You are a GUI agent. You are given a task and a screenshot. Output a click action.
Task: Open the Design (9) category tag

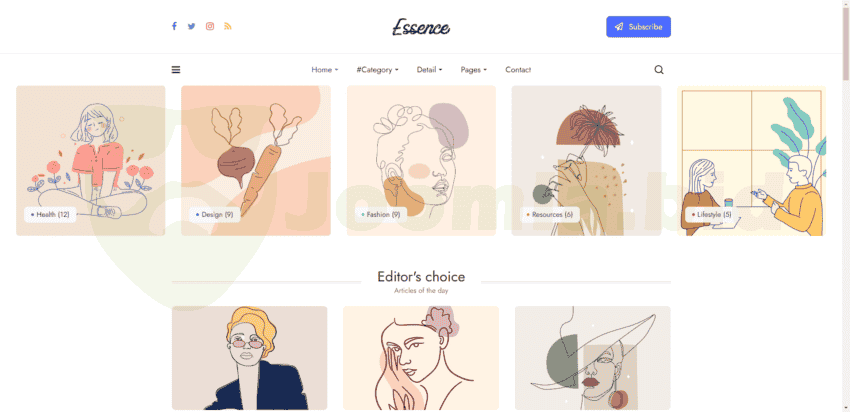pos(214,214)
